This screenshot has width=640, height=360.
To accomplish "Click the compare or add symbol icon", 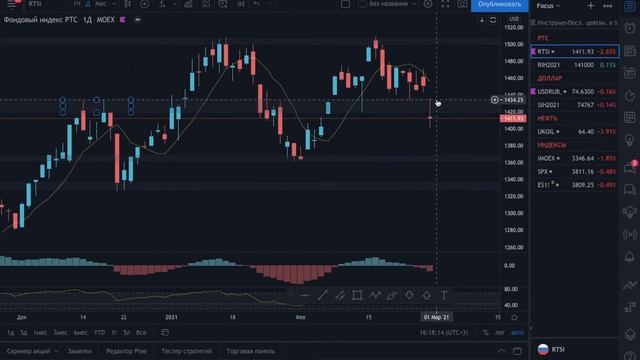I will click(144, 4).
